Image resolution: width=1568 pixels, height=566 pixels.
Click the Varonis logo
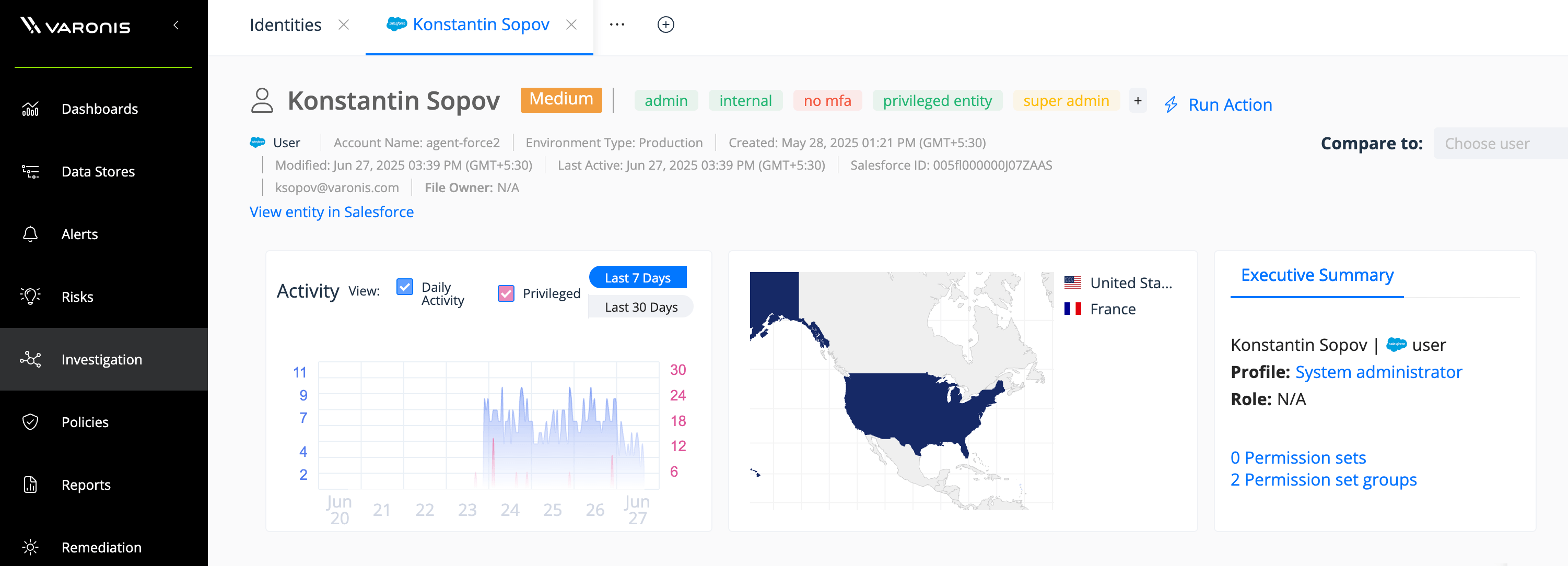tap(75, 26)
